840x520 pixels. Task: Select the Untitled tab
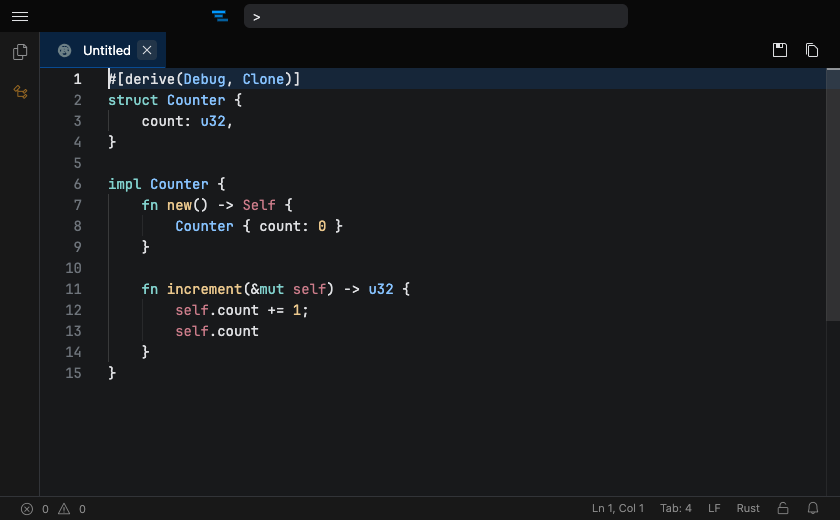click(x=103, y=50)
